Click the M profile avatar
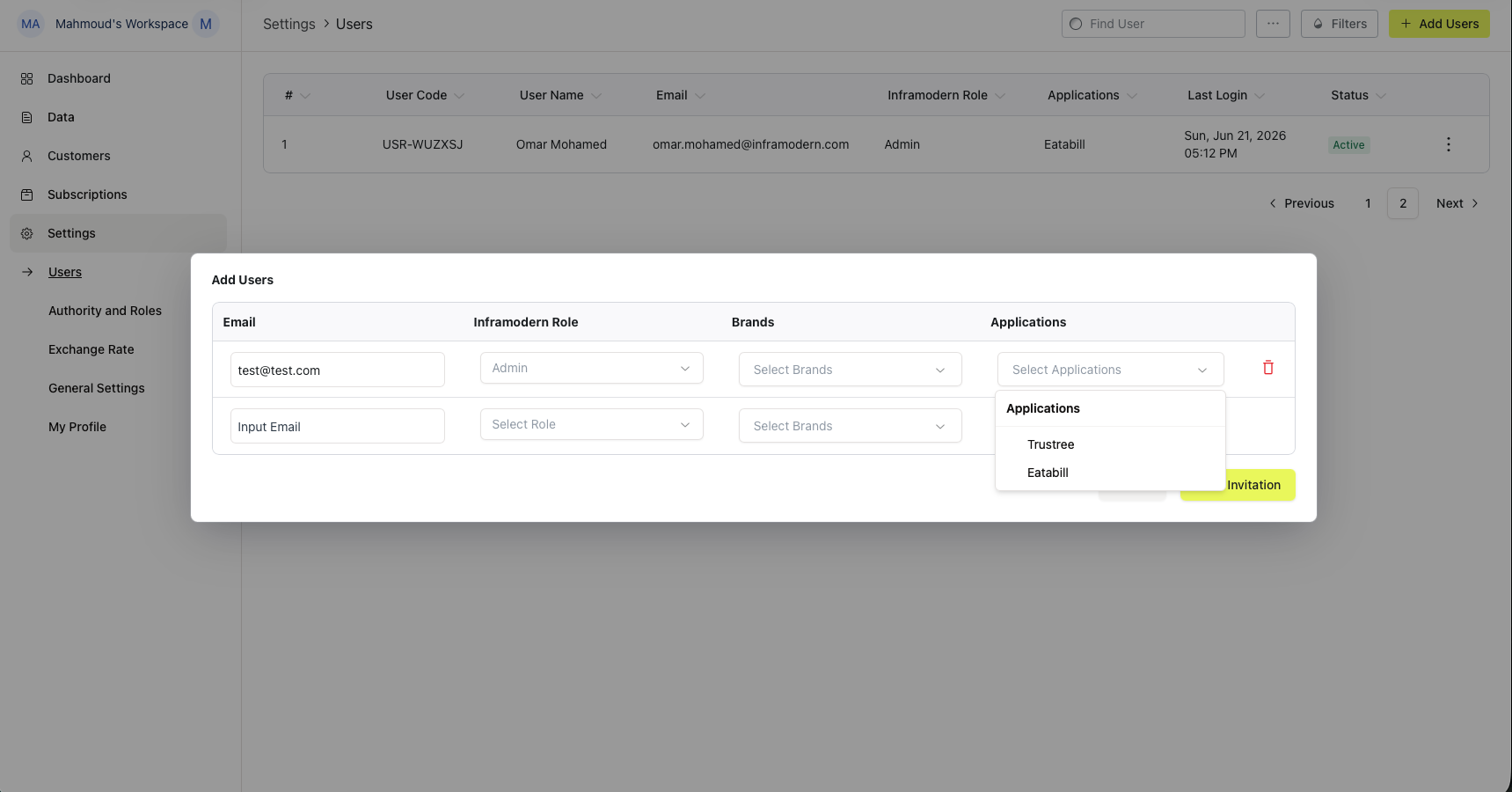 [206, 24]
